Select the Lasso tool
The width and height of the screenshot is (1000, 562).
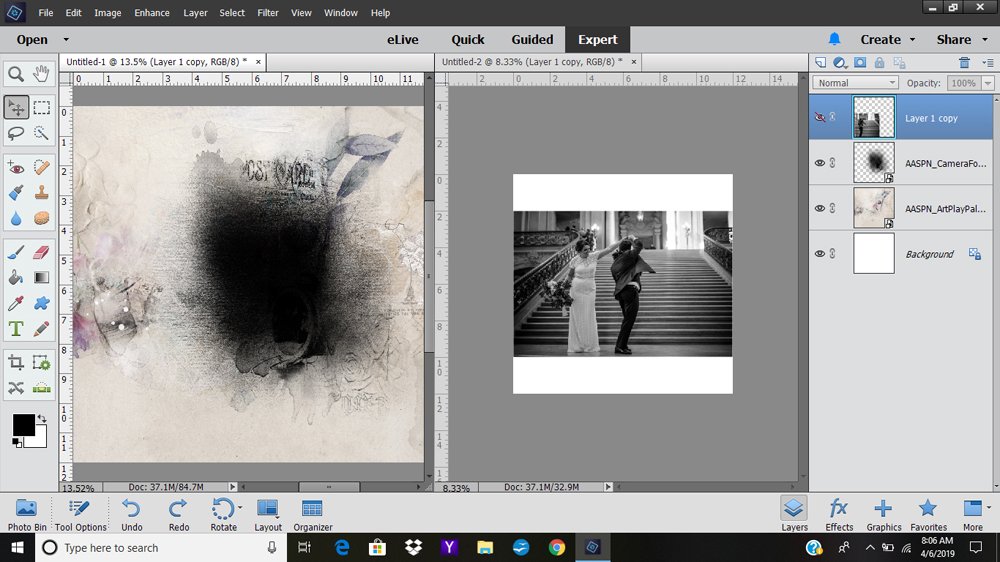coord(16,133)
